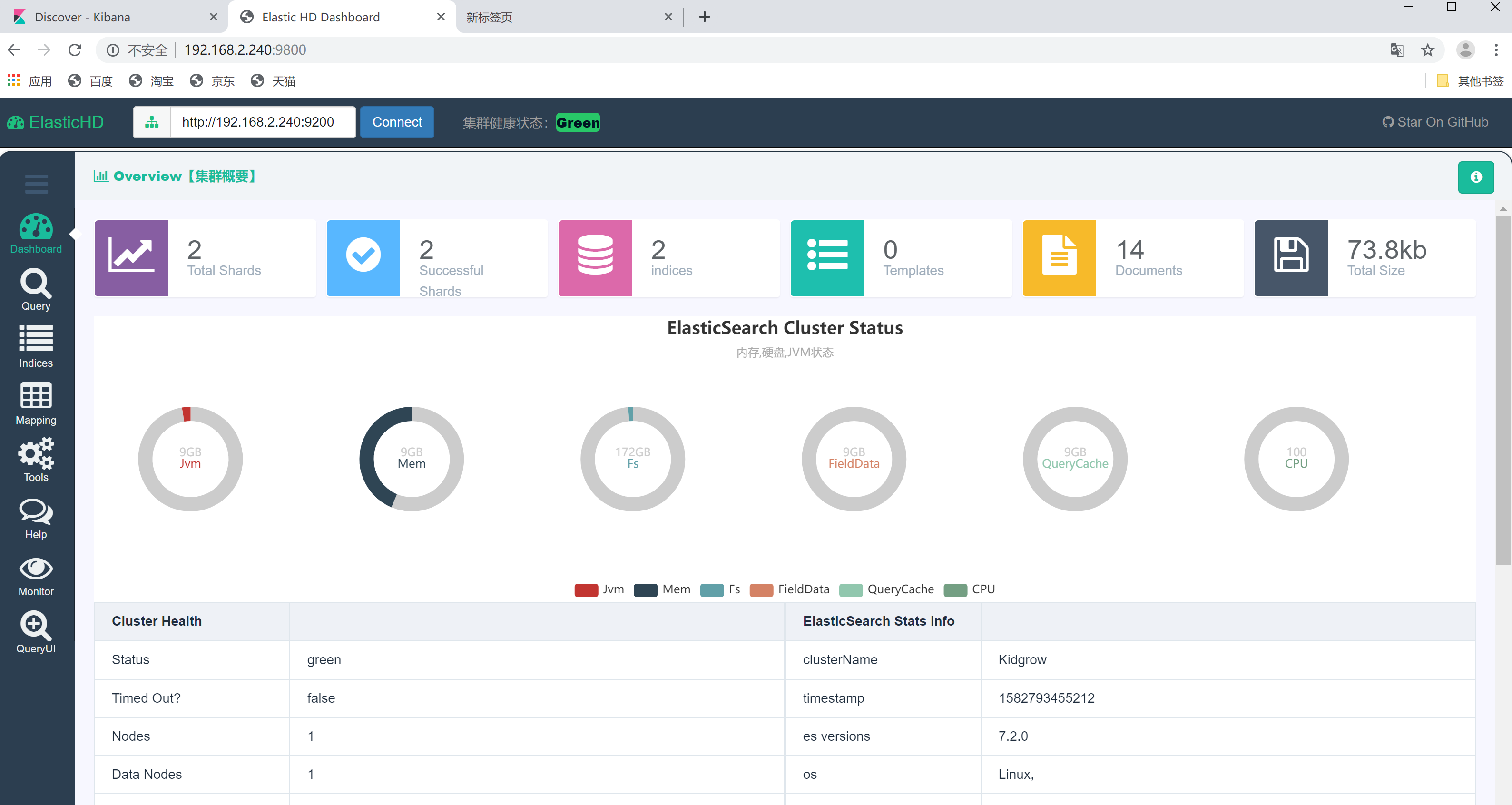Screen dimensions: 1512x805
Task: Click the timestamp value 1582793455212
Action: pos(1047,698)
